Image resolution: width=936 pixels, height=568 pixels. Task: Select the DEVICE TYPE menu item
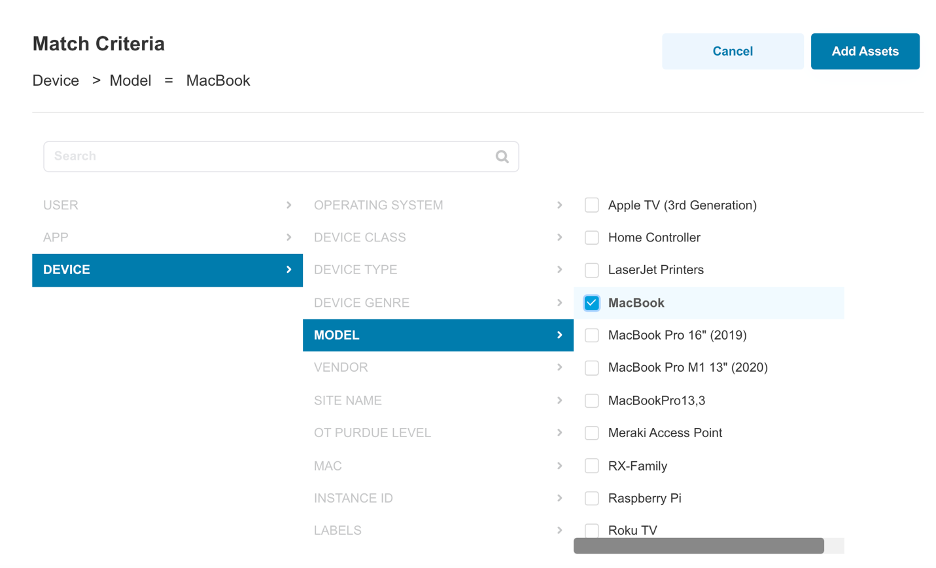pos(438,270)
